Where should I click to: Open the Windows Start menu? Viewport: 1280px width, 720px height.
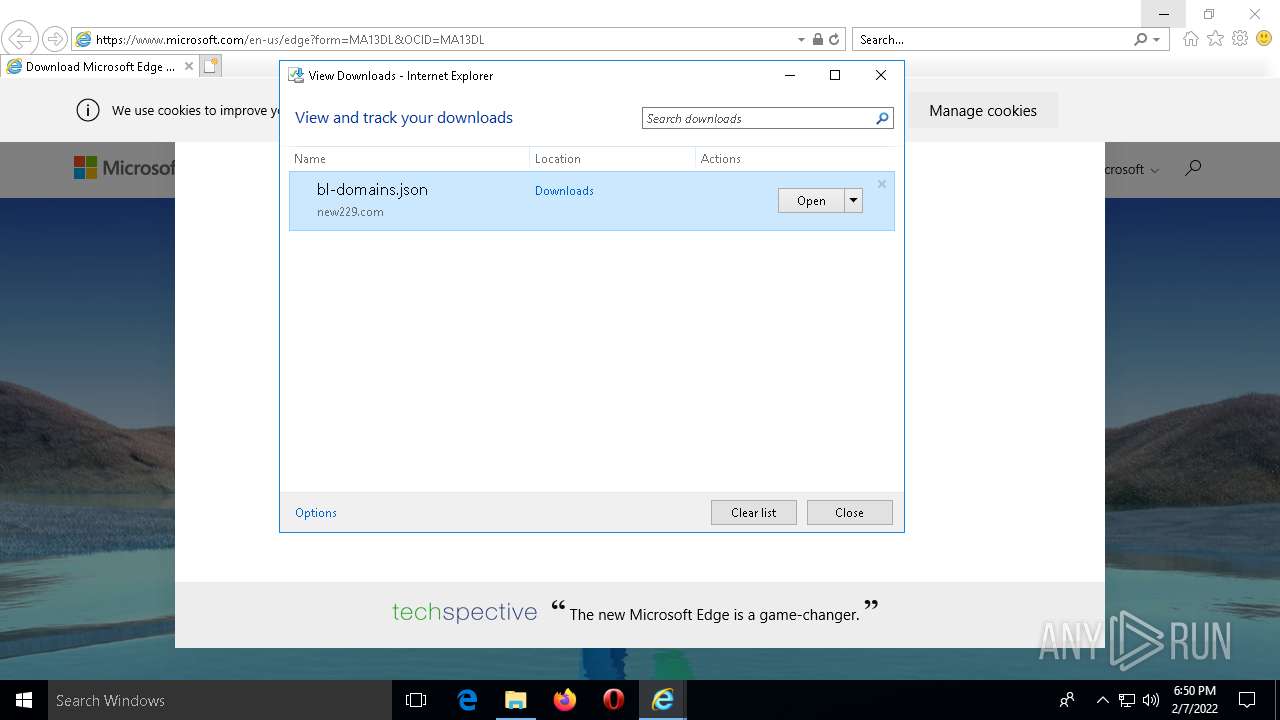tap(24, 700)
